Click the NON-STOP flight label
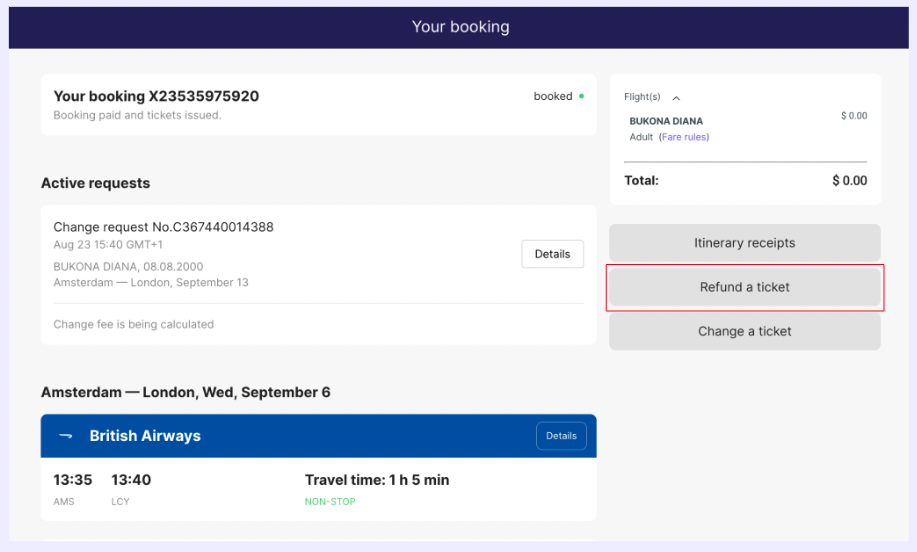 pos(330,502)
